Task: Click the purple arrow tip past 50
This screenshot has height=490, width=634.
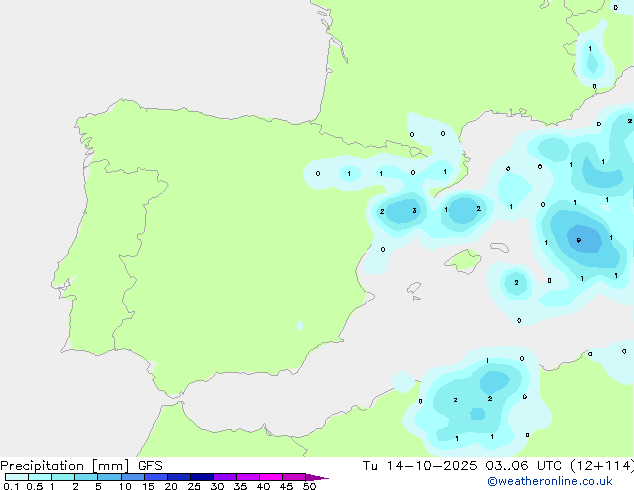Action: click(317, 477)
